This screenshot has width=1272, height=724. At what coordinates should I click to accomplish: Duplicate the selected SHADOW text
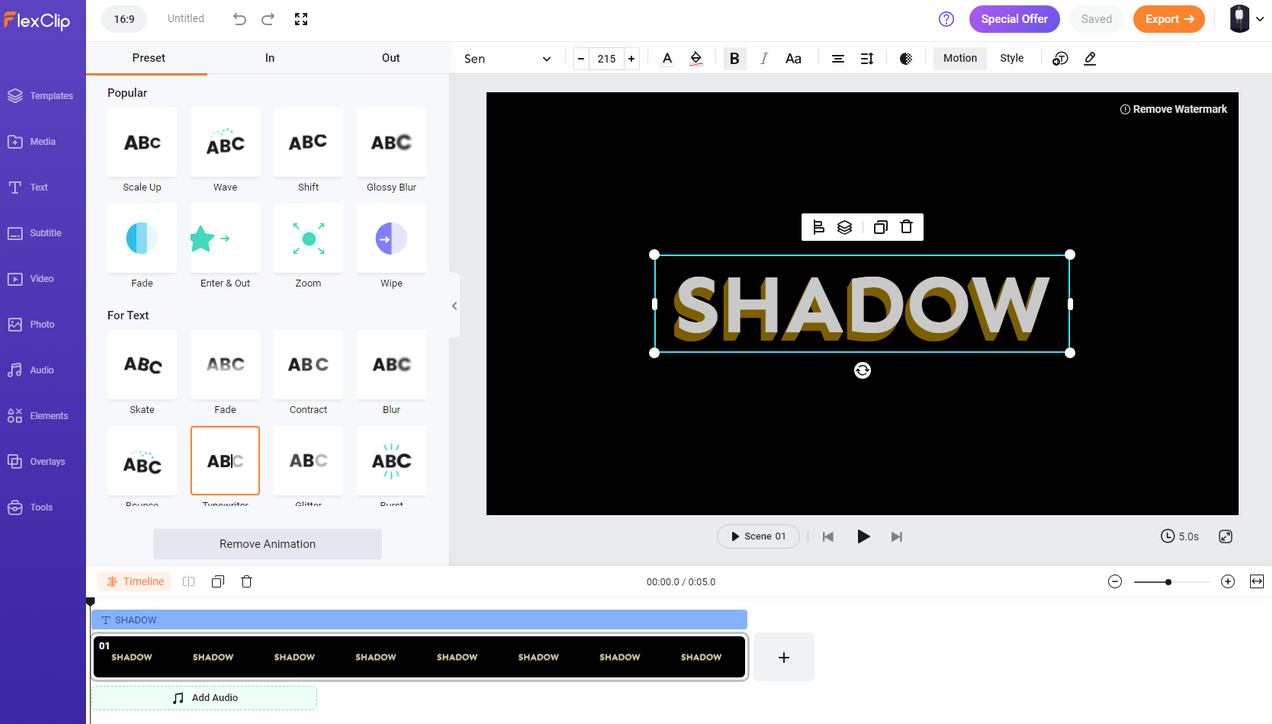click(880, 227)
